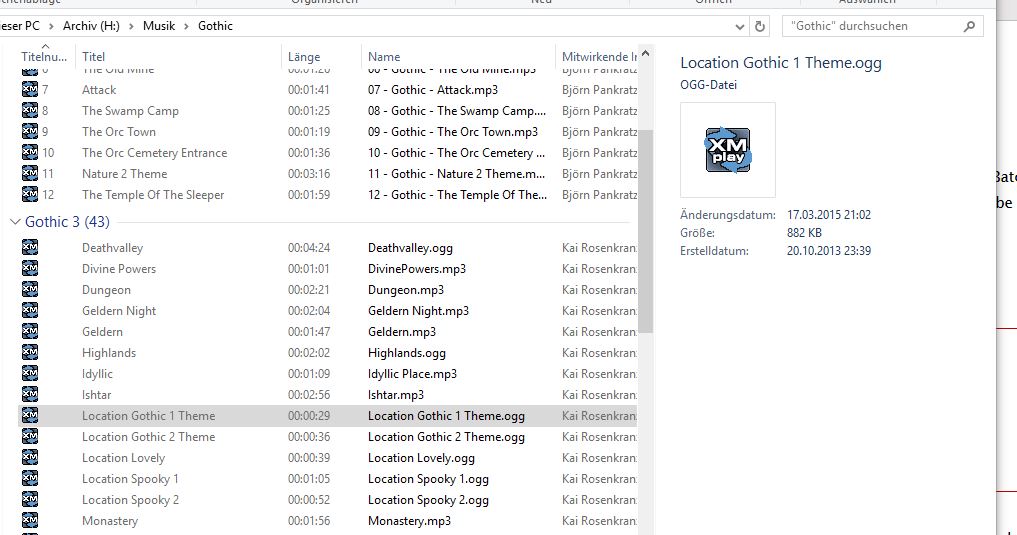Navigate to Archiv (H:) in breadcrumb
The height and width of the screenshot is (535, 1017).
(95, 26)
